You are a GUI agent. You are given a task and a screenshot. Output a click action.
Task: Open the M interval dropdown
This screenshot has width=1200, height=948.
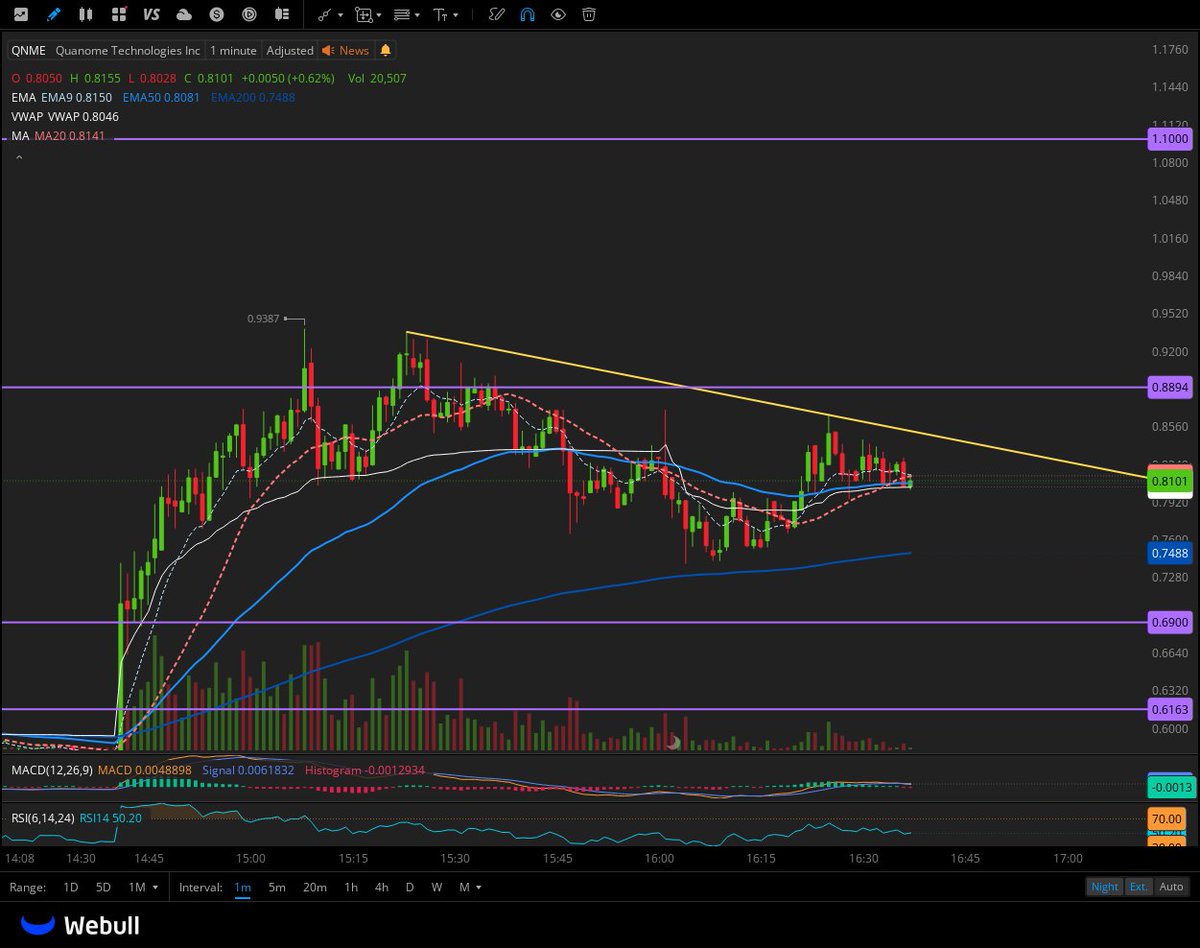pyautogui.click(x=470, y=887)
